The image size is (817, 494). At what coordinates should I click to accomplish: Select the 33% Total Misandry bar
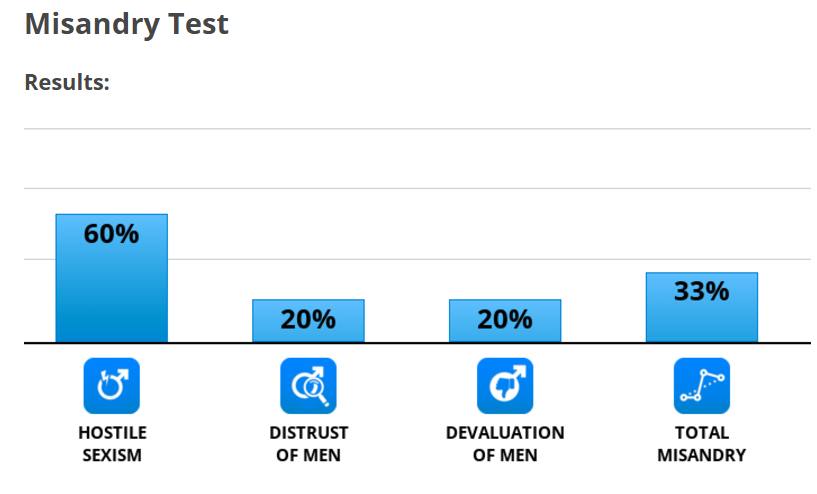tap(702, 307)
